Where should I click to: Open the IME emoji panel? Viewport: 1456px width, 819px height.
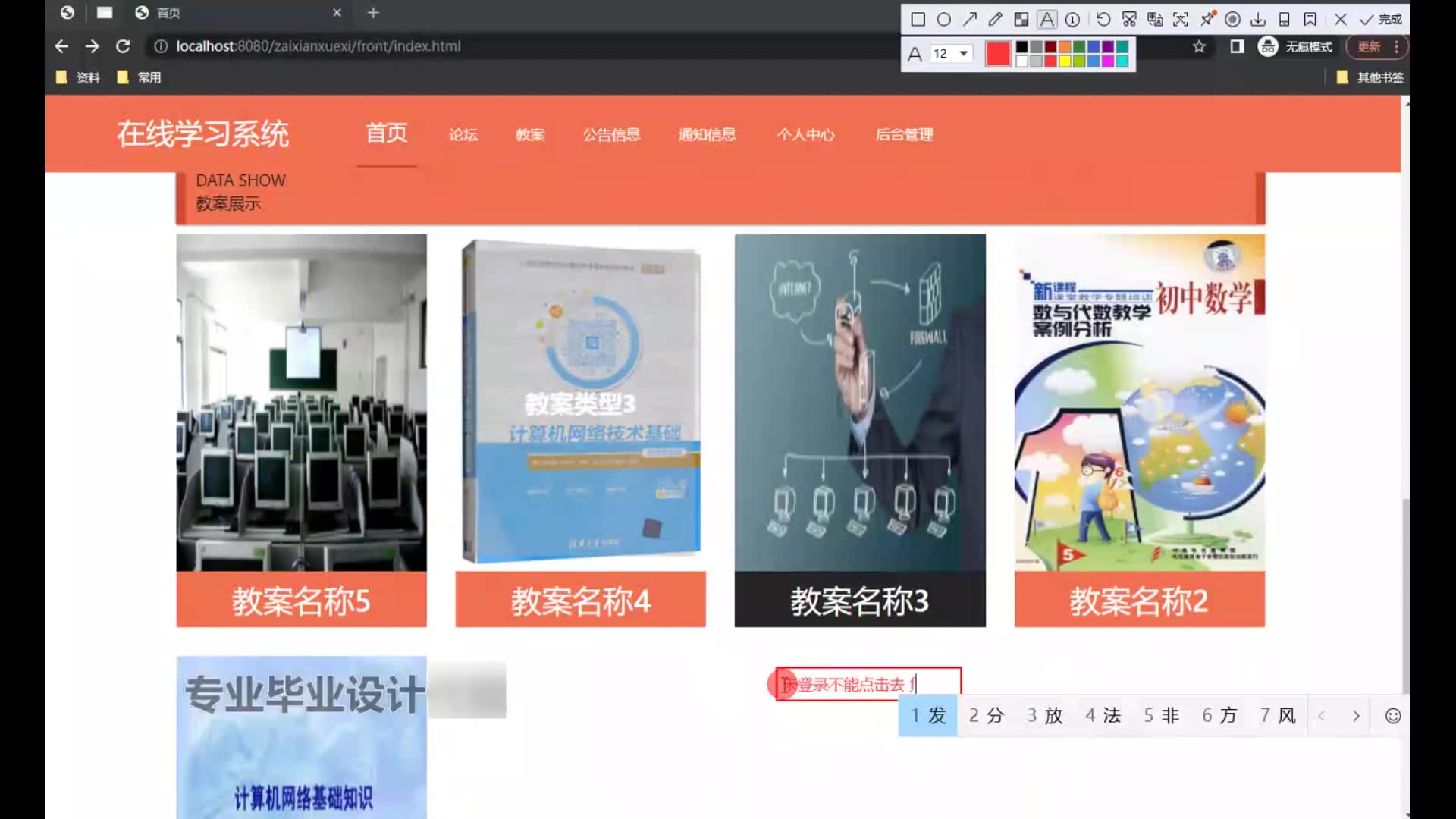1393,716
